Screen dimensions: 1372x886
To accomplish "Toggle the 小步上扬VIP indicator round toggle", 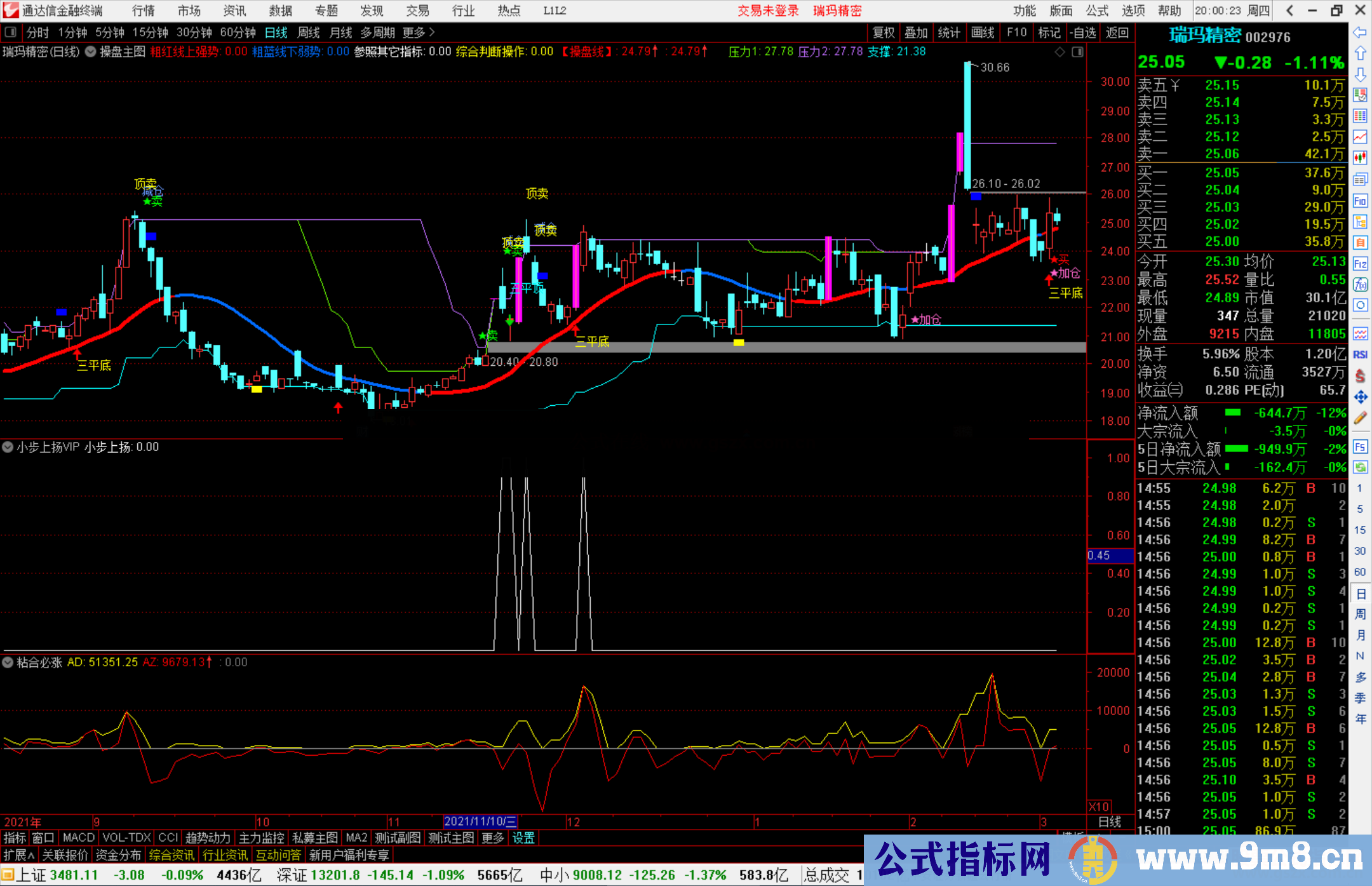I will 8,447.
